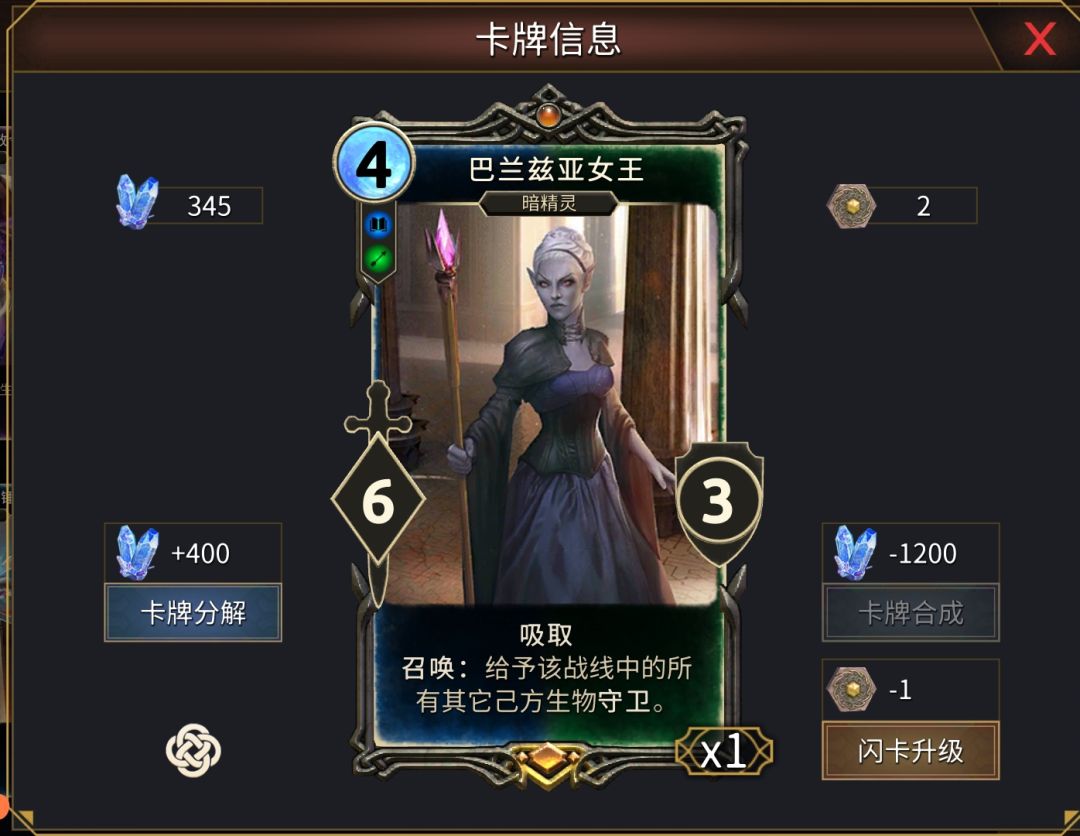1080x836 pixels.
Task: Click the 卡牌分解 disenchant button
Action: pos(193,612)
